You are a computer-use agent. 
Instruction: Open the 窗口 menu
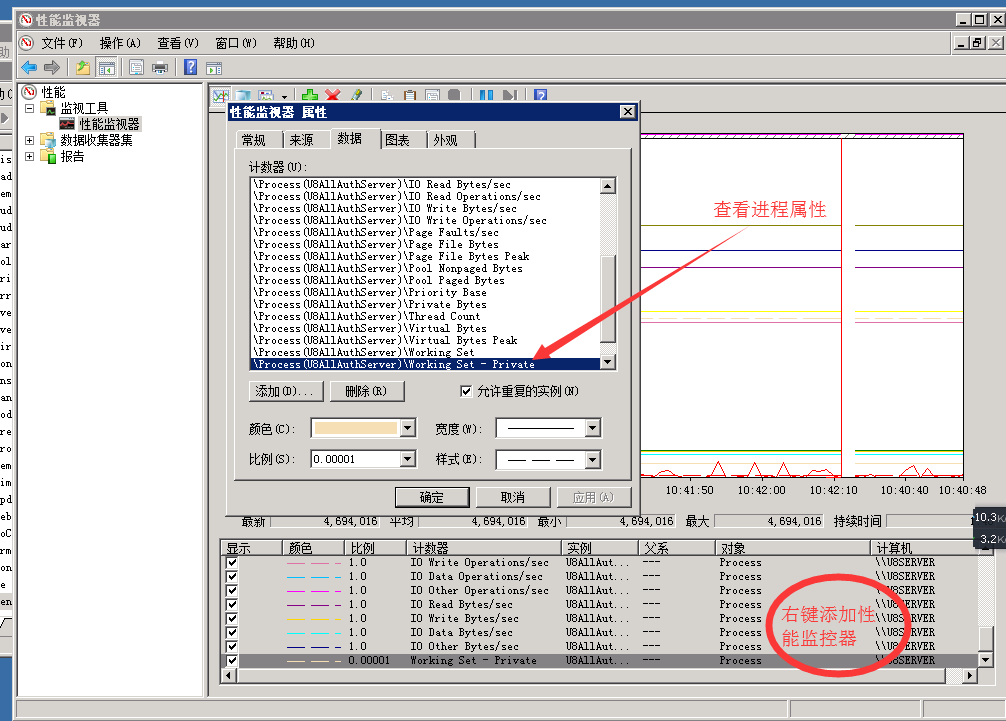235,43
